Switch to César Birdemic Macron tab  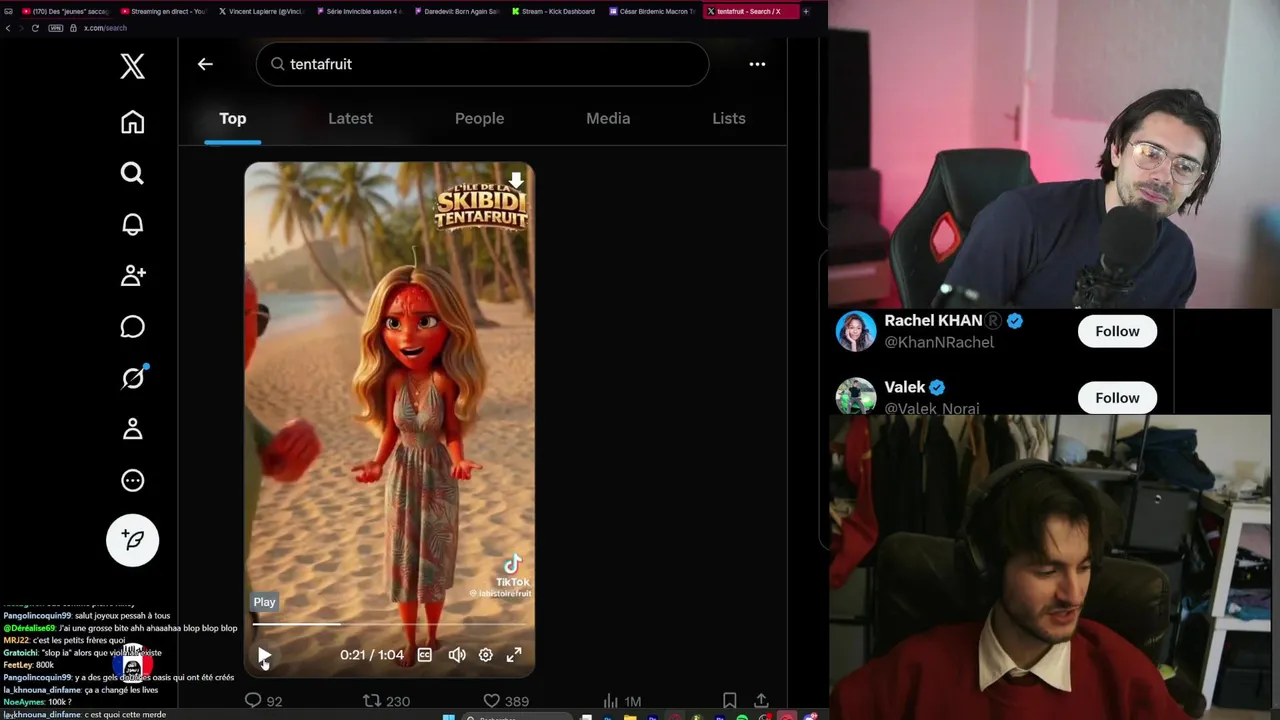pyautogui.click(x=651, y=11)
